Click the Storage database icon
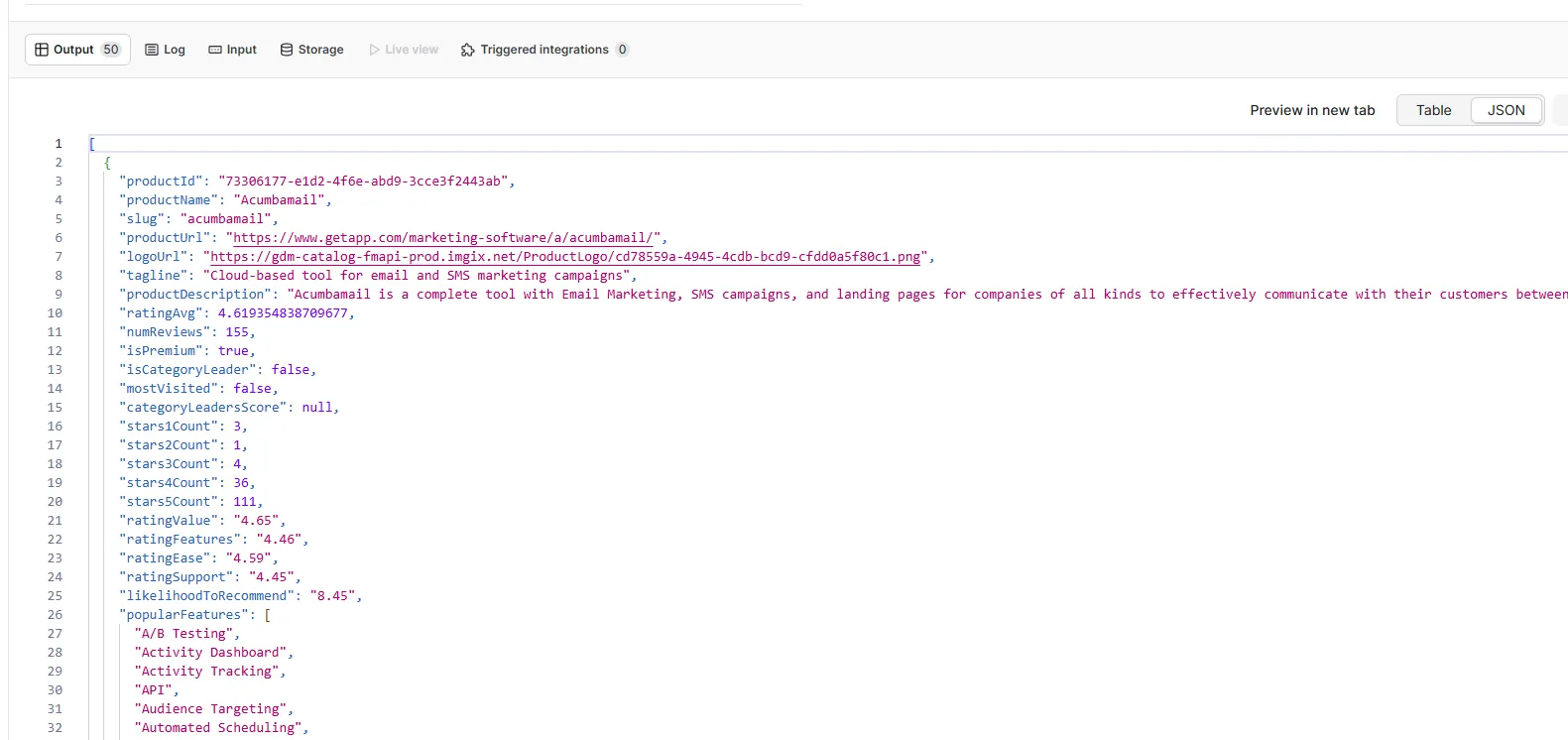Viewport: 1568px width, 740px height. (287, 50)
